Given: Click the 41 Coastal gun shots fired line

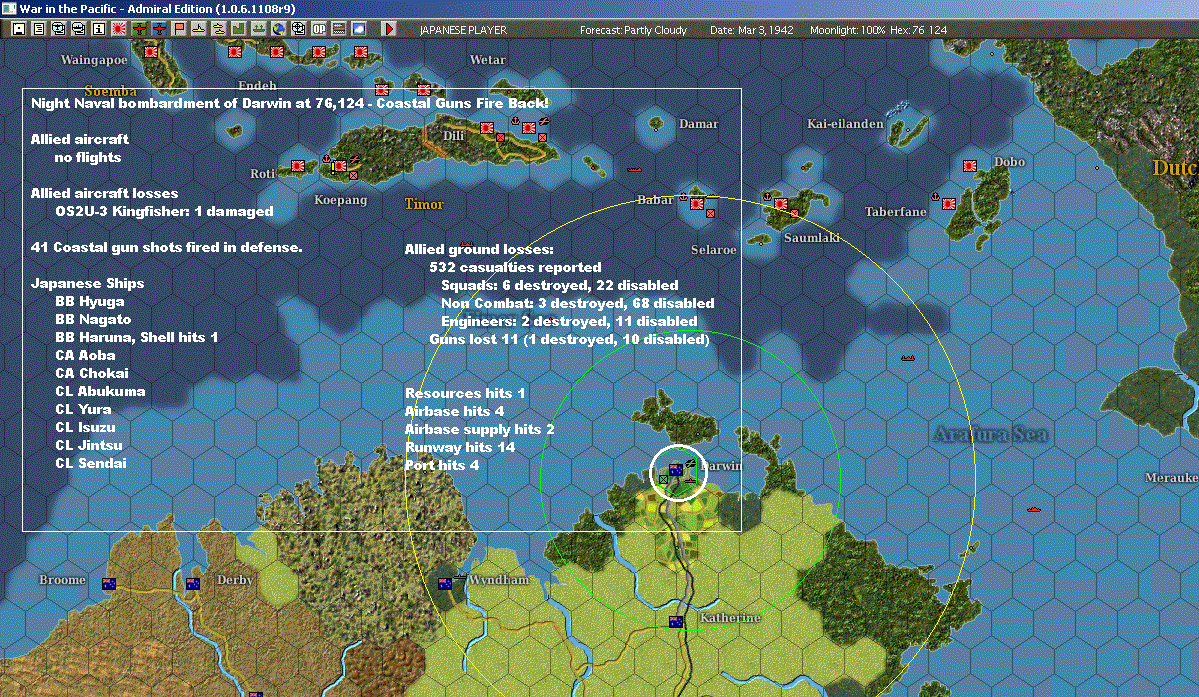Looking at the screenshot, I should (x=167, y=247).
